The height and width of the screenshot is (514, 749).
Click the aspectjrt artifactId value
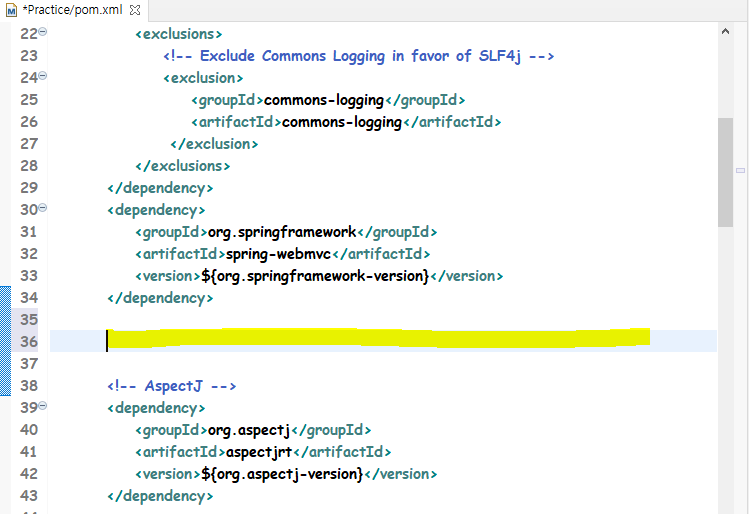[x=259, y=452]
